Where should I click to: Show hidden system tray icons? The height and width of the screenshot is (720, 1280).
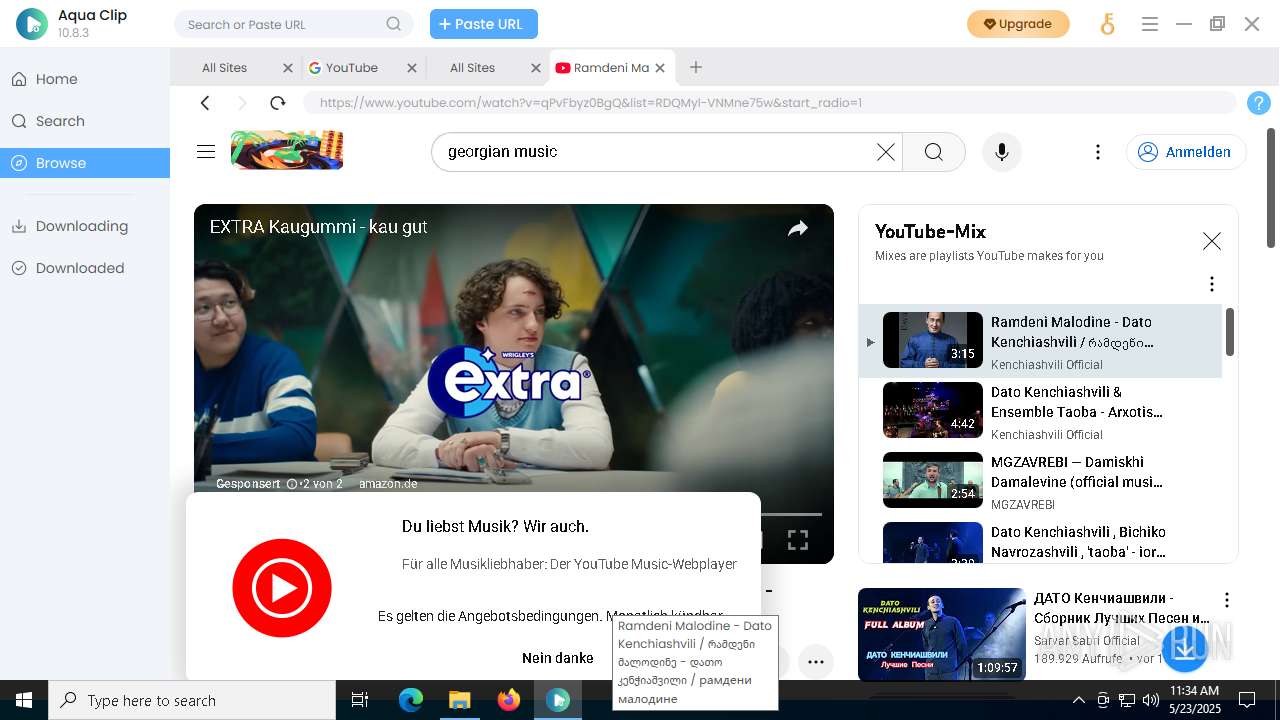[1078, 700]
